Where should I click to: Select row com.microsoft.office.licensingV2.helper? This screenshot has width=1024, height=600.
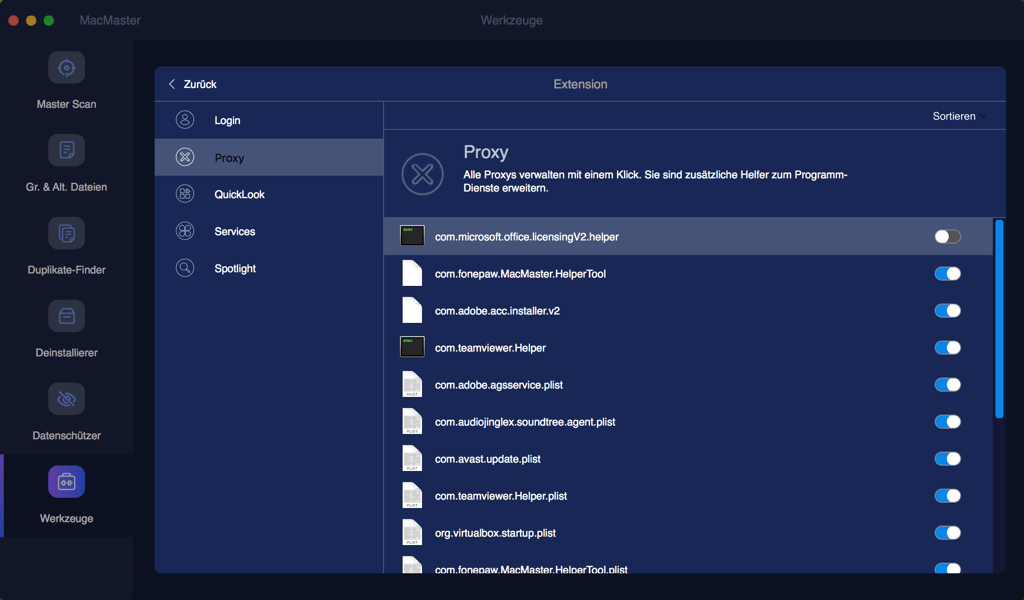[688, 236]
